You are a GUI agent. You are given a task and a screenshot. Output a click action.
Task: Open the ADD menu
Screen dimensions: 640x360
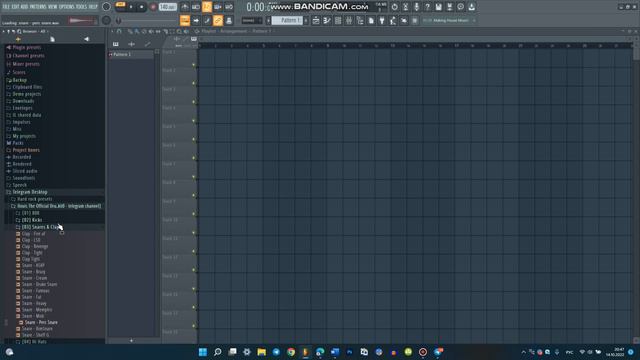[x=23, y=7]
